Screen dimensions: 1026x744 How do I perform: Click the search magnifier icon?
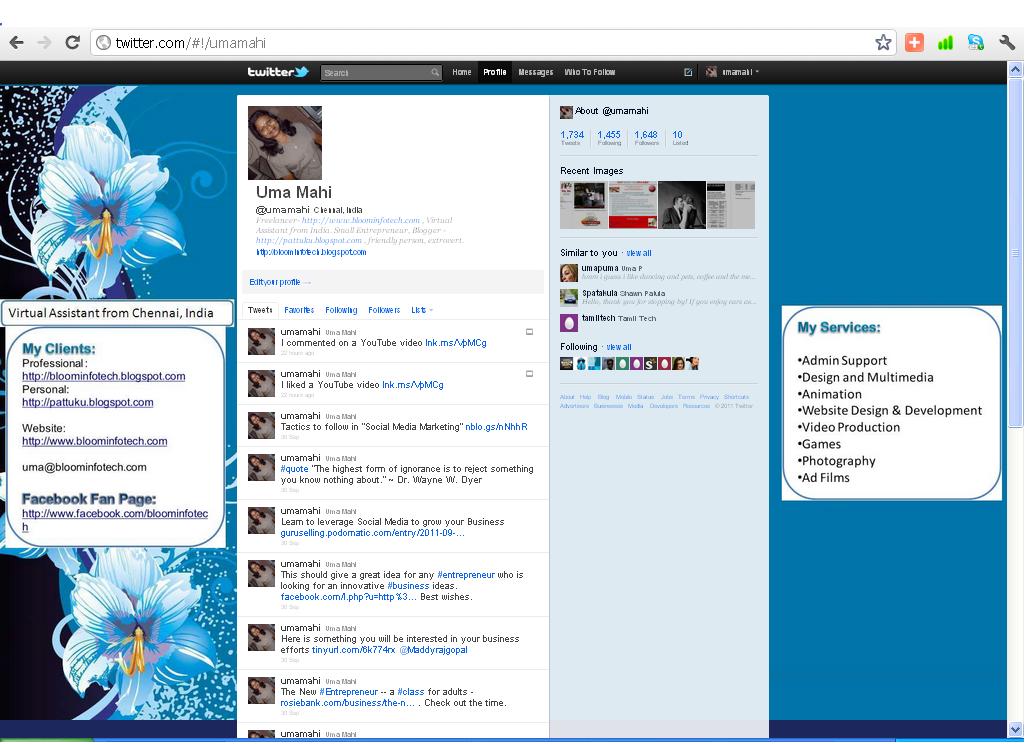433,72
